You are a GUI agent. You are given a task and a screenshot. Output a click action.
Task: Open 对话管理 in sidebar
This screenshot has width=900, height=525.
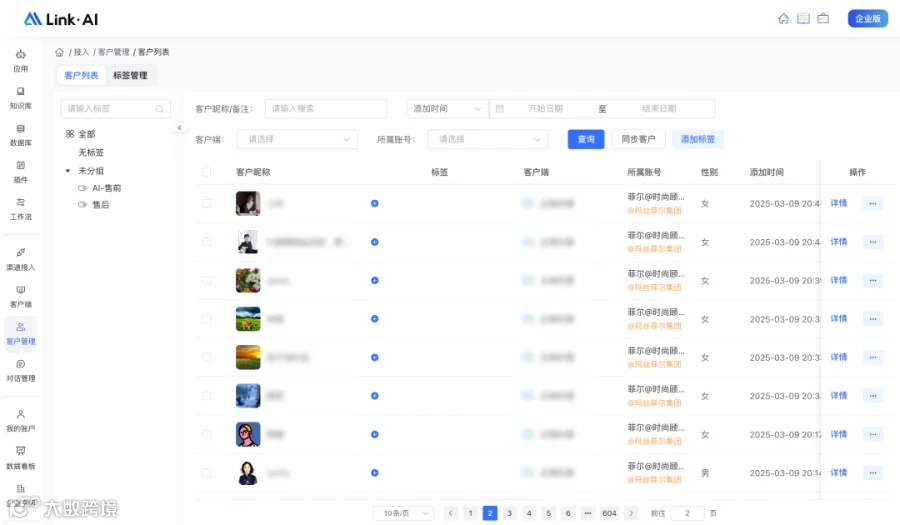pos(21,371)
